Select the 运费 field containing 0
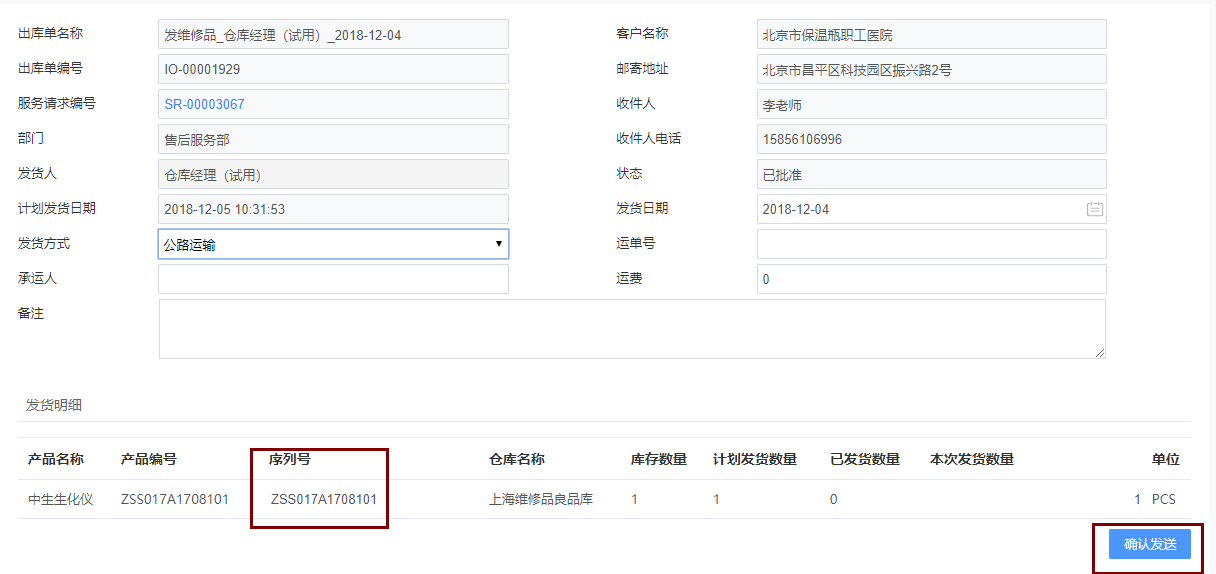Viewport: 1216px width, 574px height. click(931, 279)
